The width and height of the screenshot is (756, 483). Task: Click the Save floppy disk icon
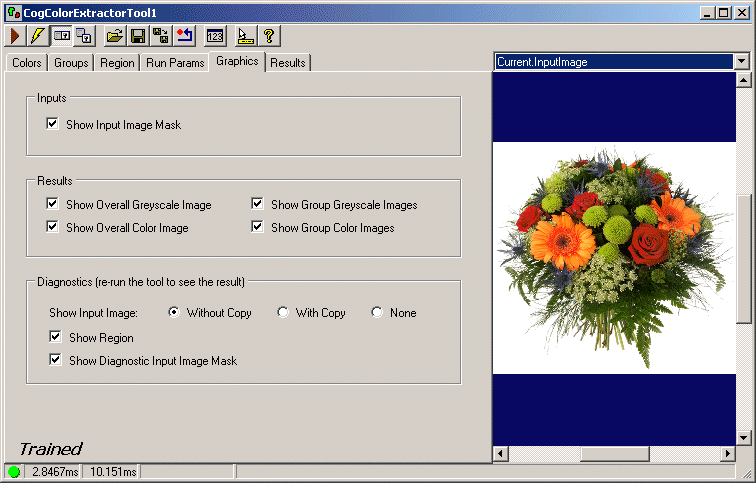tap(138, 36)
